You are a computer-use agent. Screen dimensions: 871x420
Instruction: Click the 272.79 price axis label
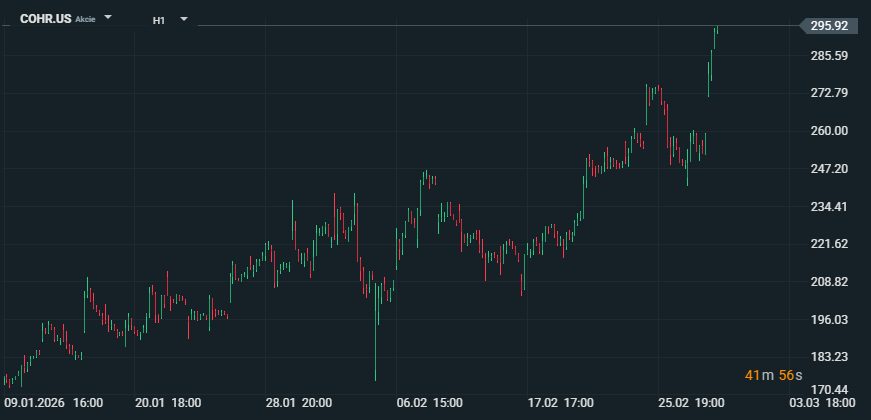830,93
